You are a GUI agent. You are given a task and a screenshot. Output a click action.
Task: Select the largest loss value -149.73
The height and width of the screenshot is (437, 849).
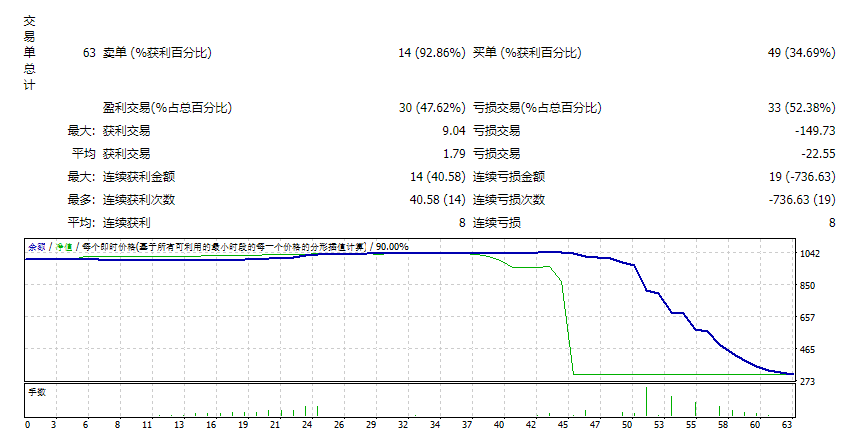click(x=815, y=131)
